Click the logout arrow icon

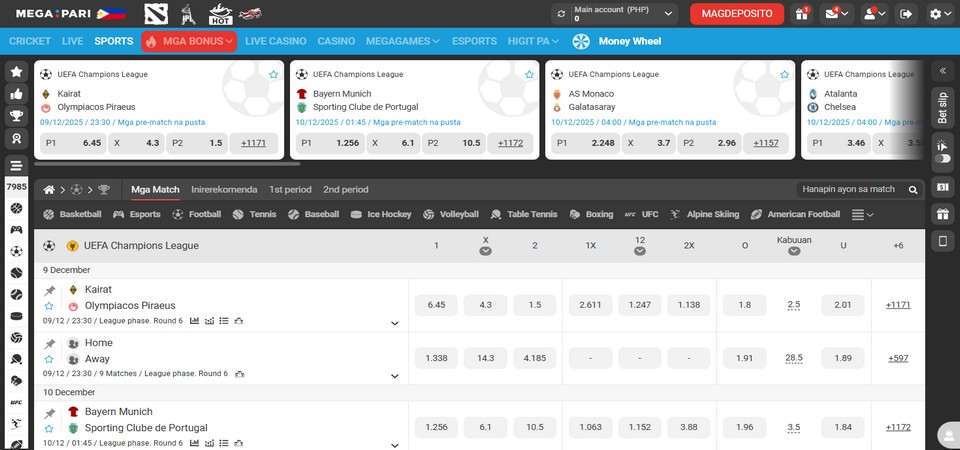tap(907, 13)
